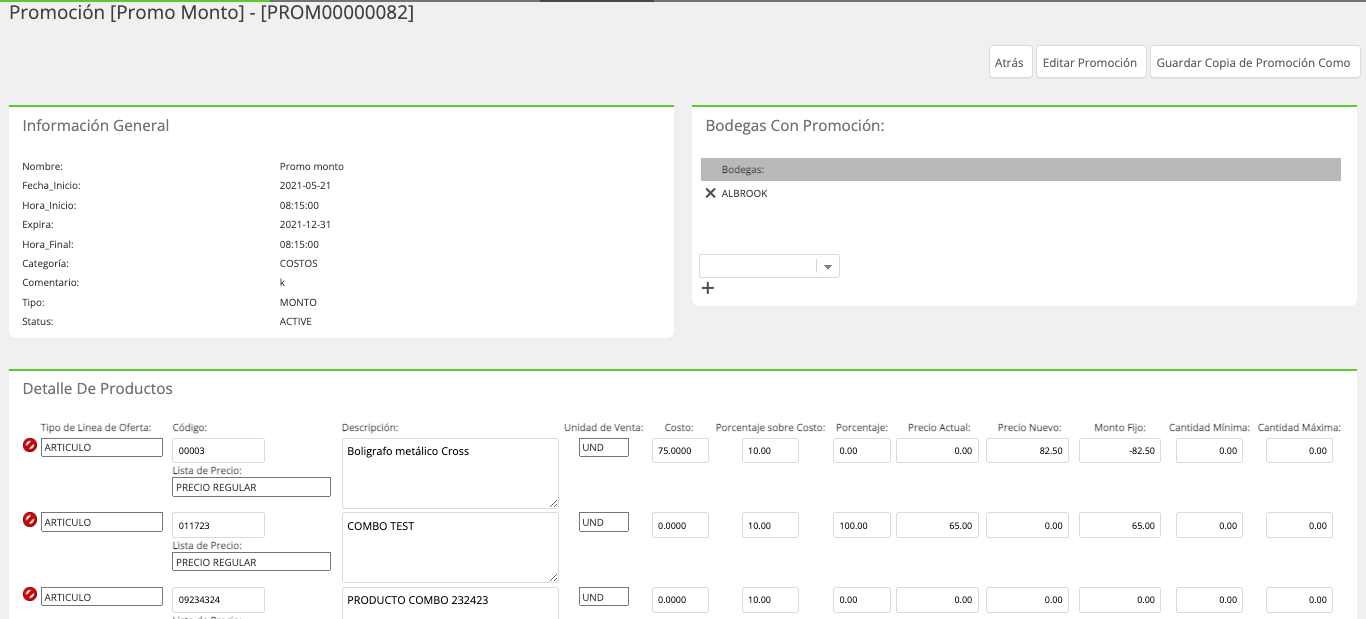Add a warehouse with the plus icon
Screen dimensions: 1366x619
708,288
